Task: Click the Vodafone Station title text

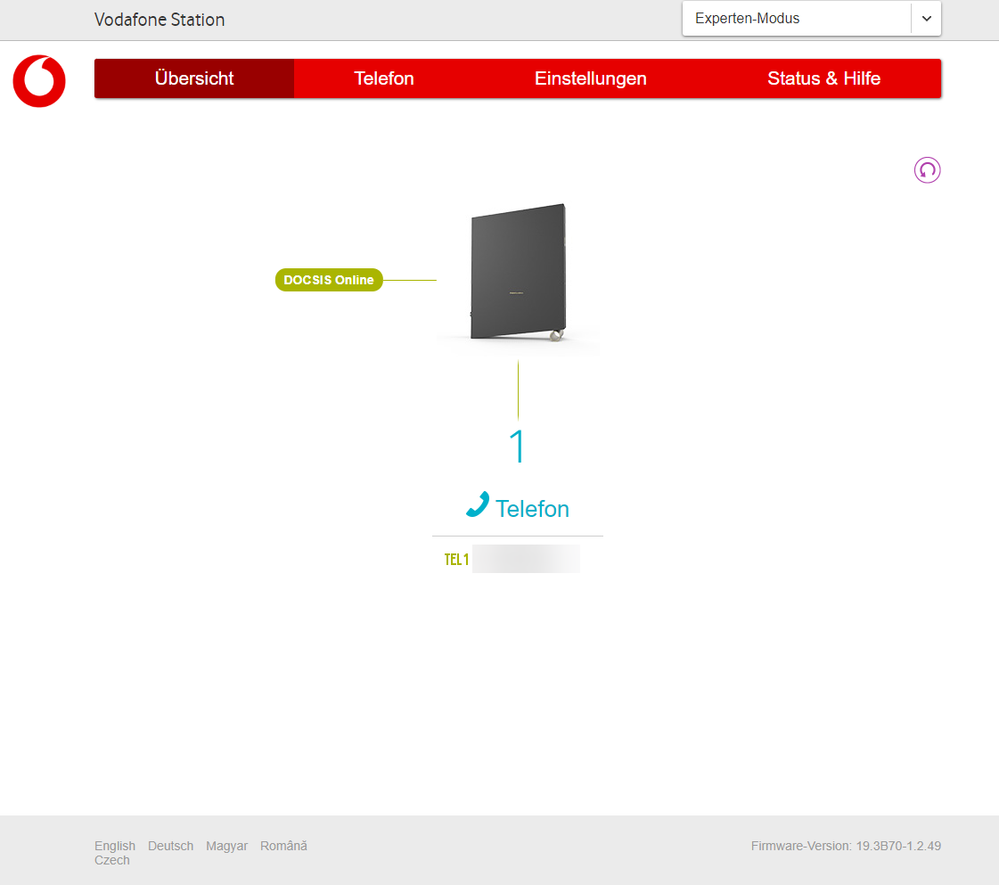Action: click(x=159, y=20)
